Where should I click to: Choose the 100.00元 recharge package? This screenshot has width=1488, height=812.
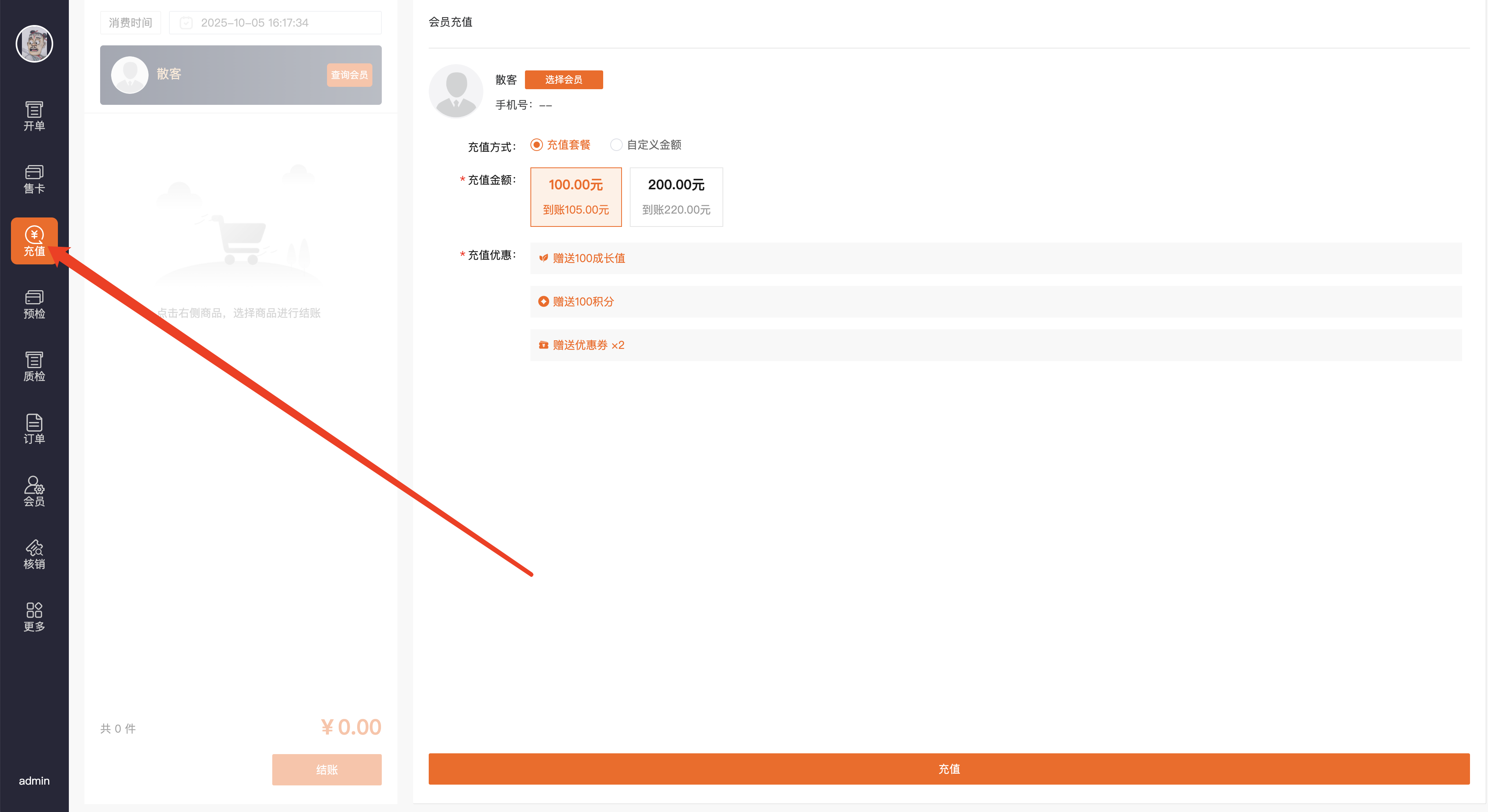pos(575,197)
